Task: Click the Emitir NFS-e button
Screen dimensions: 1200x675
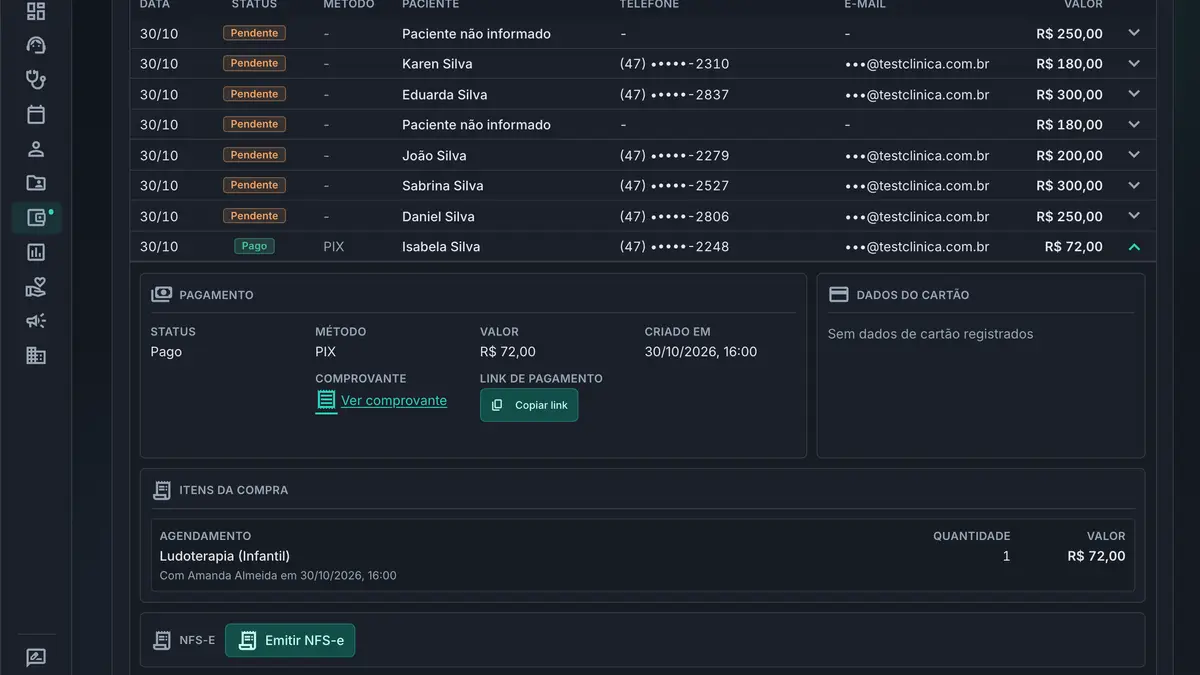Action: [x=290, y=640]
